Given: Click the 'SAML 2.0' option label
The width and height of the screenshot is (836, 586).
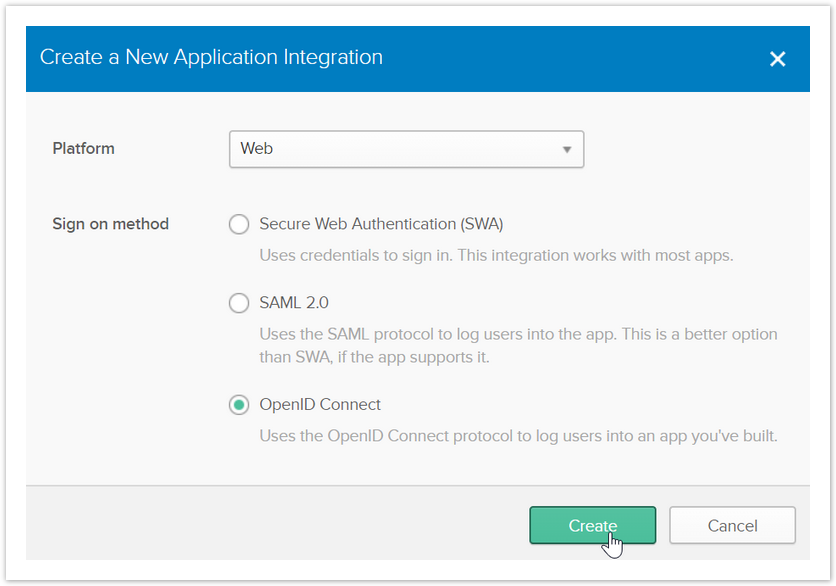Looking at the screenshot, I should tap(293, 303).
